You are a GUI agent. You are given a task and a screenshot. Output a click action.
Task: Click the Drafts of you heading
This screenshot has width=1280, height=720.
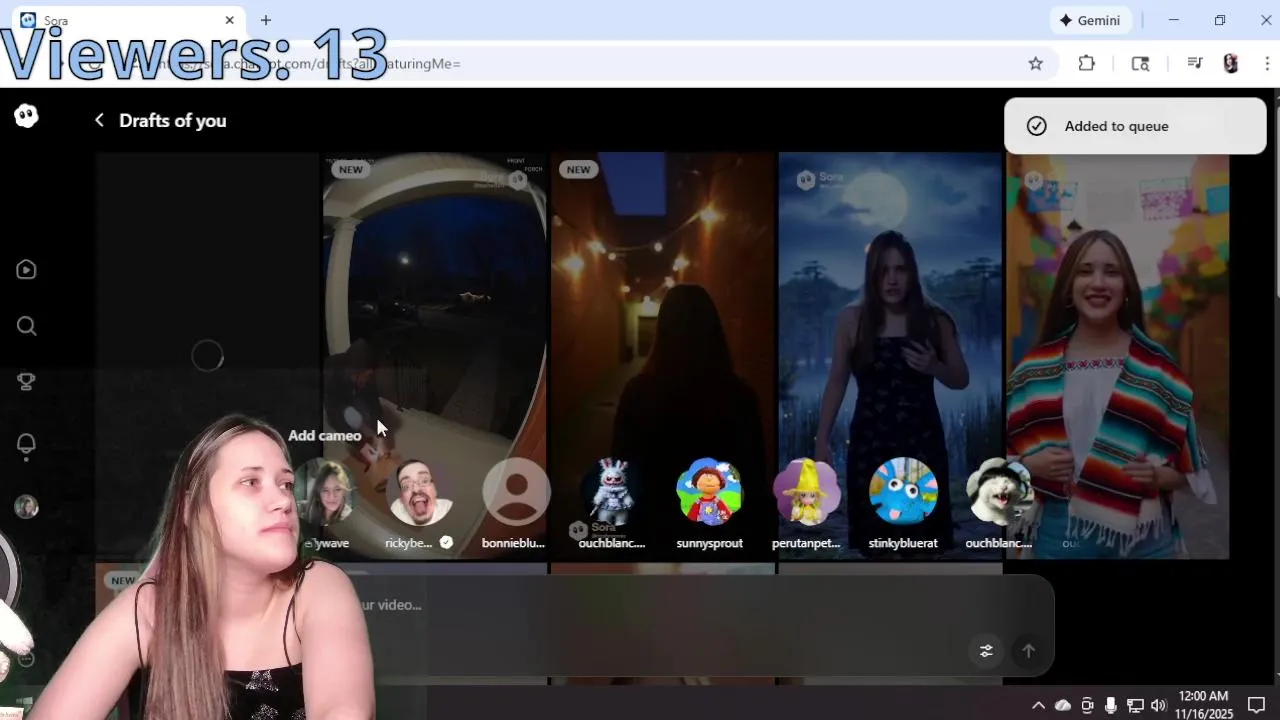(x=172, y=121)
